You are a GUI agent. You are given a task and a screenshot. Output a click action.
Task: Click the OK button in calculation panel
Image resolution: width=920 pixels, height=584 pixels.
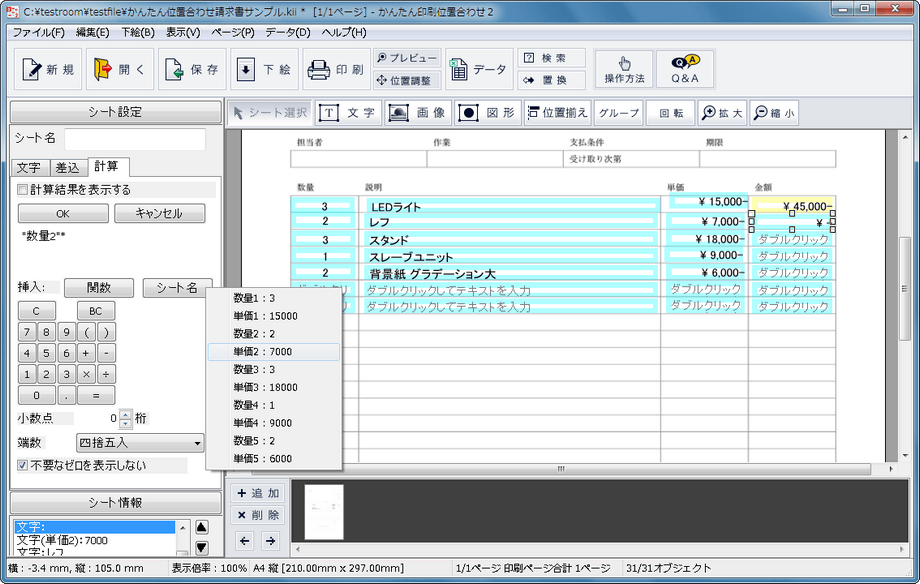click(63, 214)
